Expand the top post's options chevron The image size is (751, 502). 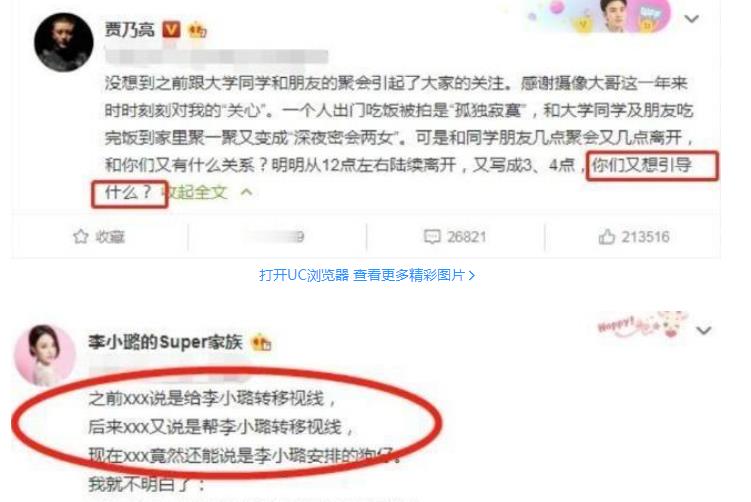click(691, 19)
